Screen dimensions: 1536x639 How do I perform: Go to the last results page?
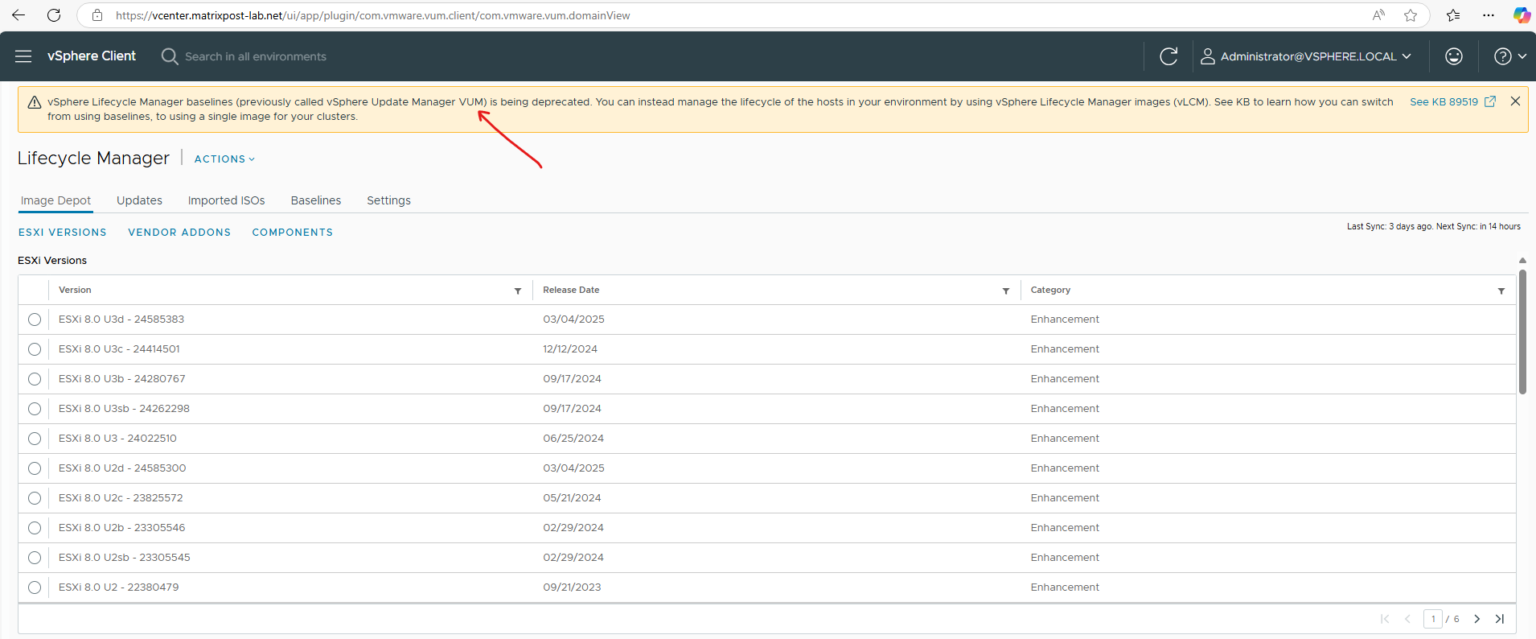point(1500,618)
